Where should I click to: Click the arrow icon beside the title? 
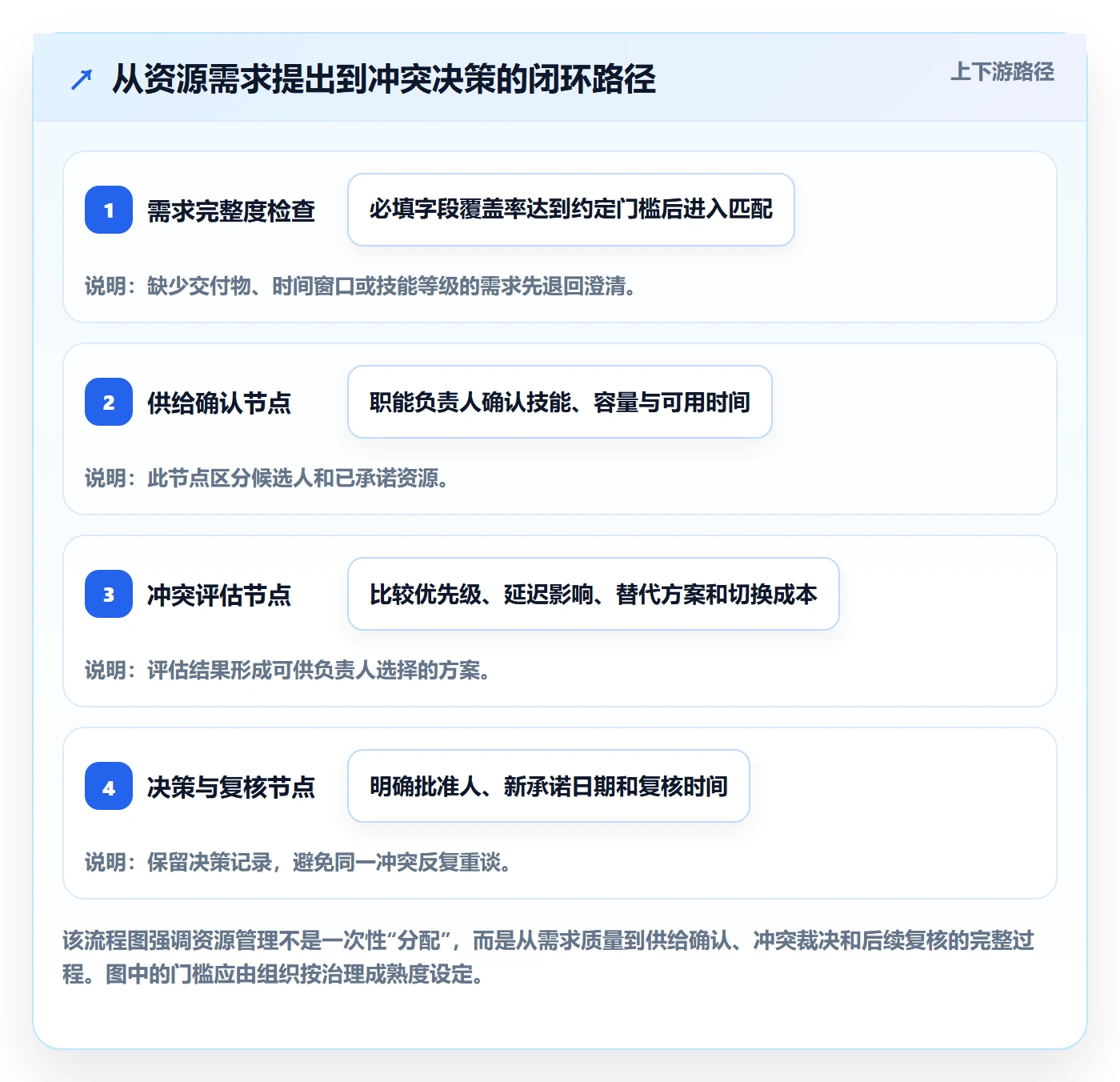click(82, 79)
